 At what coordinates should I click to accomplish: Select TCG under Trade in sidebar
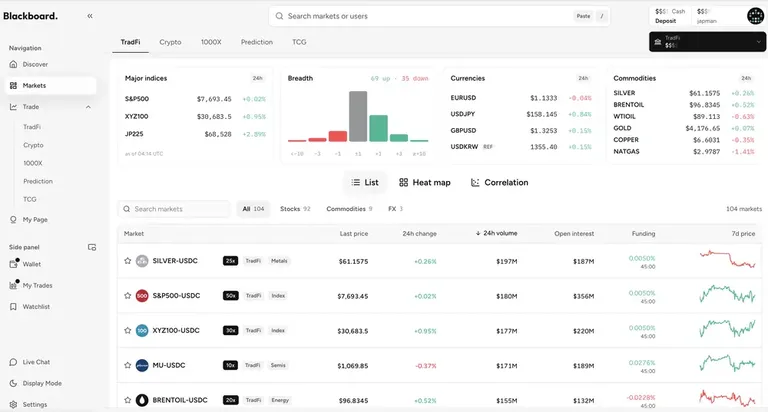29,199
